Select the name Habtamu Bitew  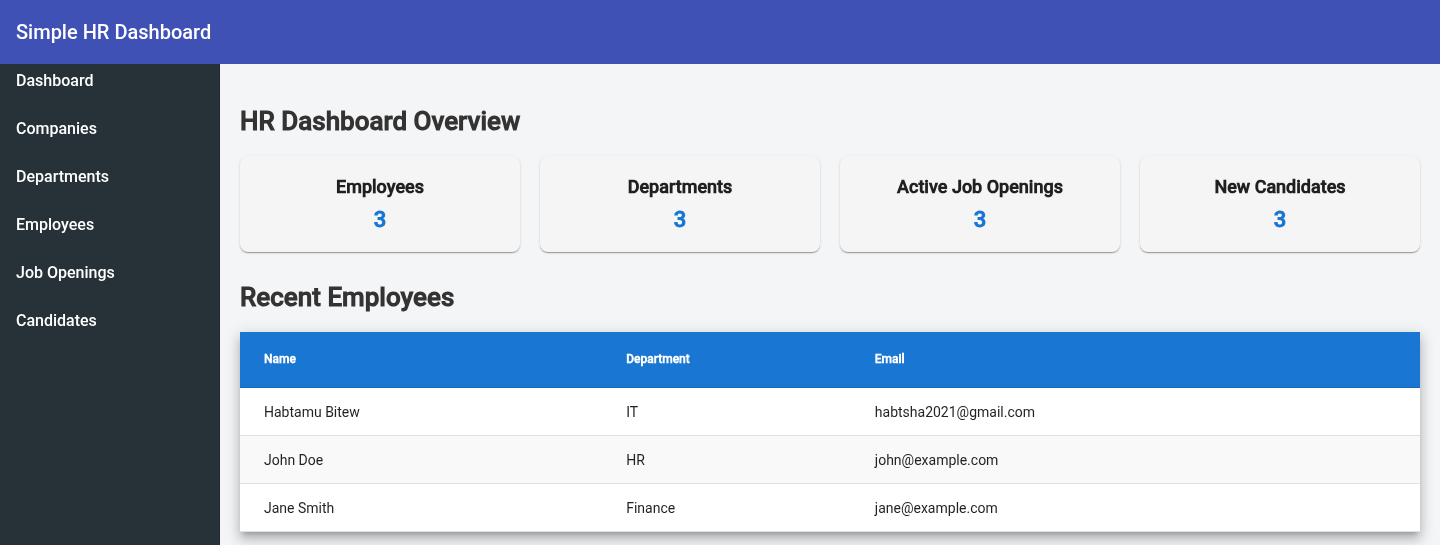click(312, 412)
